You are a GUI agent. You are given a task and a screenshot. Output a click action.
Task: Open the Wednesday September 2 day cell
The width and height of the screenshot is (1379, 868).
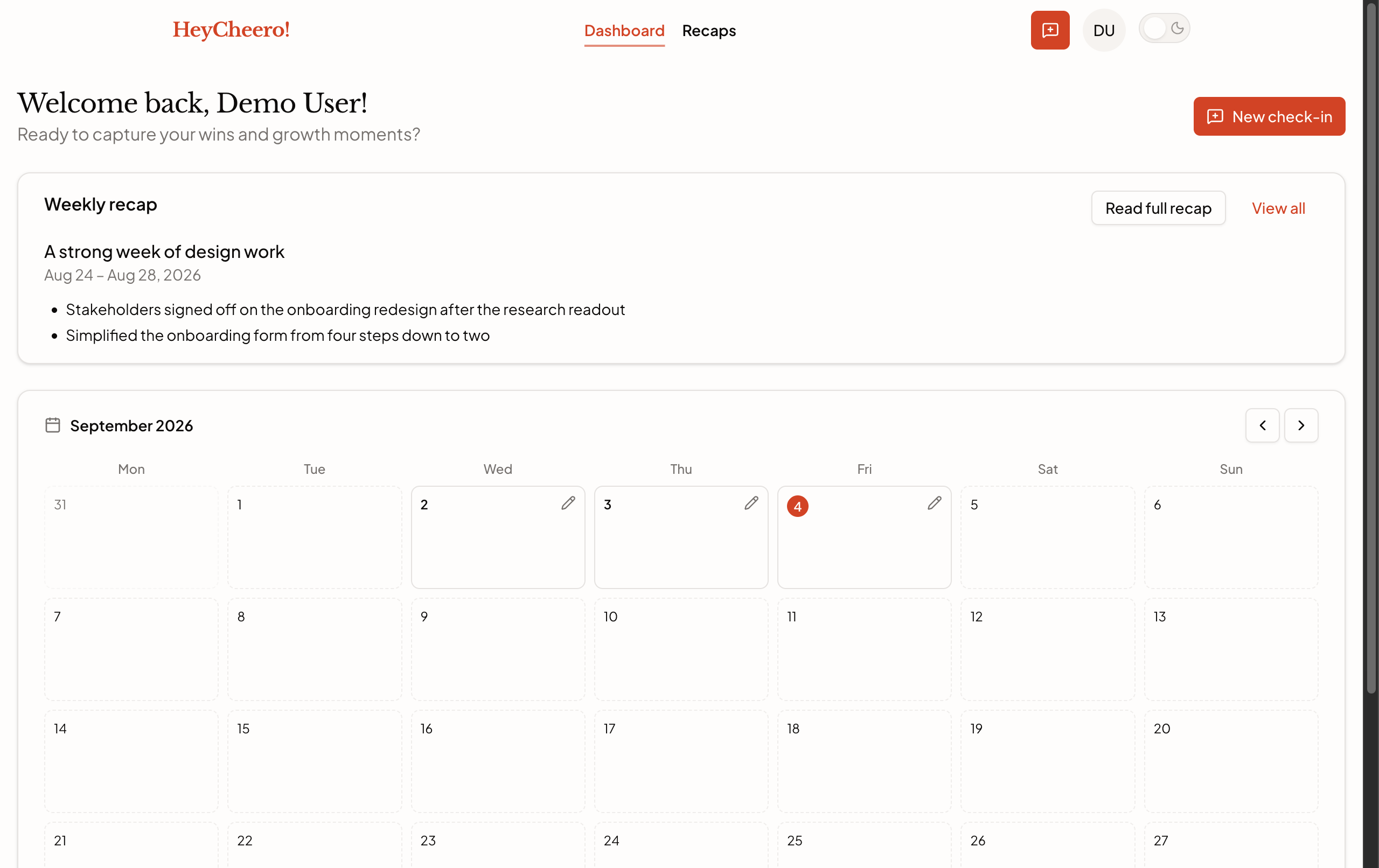pos(498,537)
